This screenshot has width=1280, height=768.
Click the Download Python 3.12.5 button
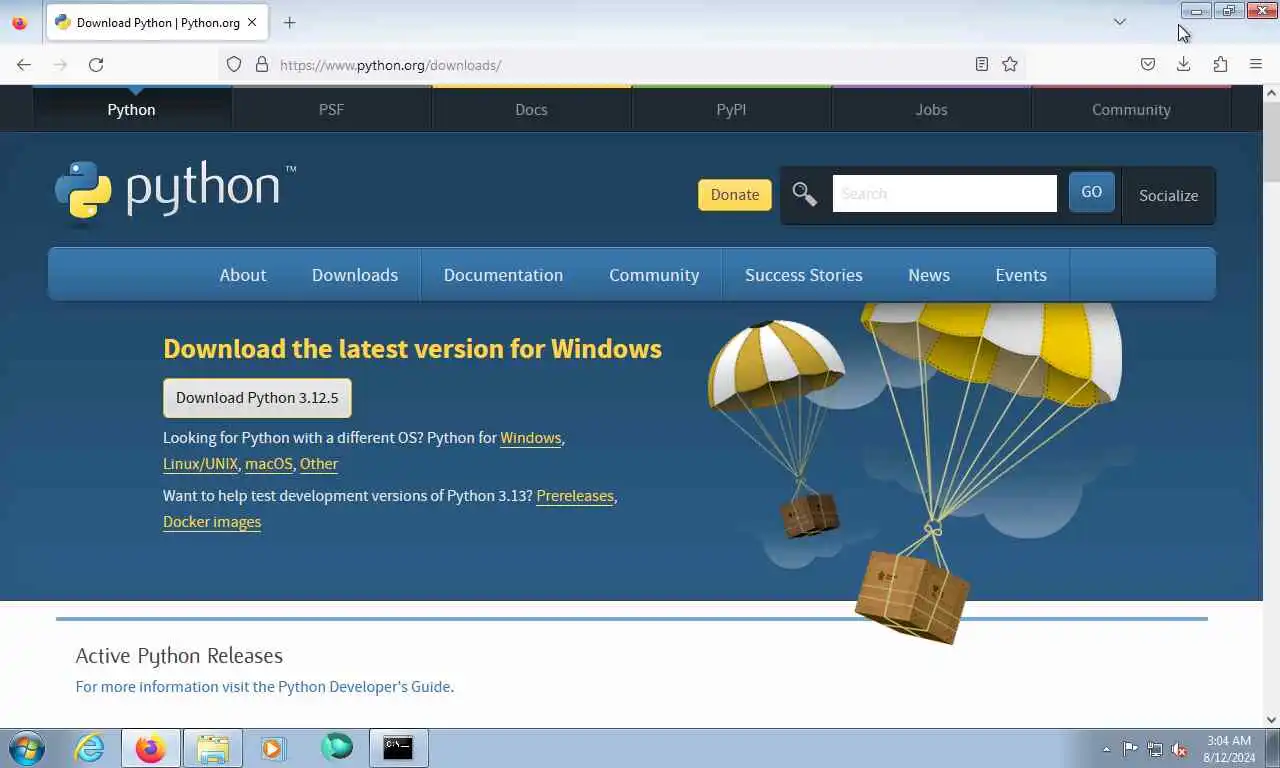point(257,398)
